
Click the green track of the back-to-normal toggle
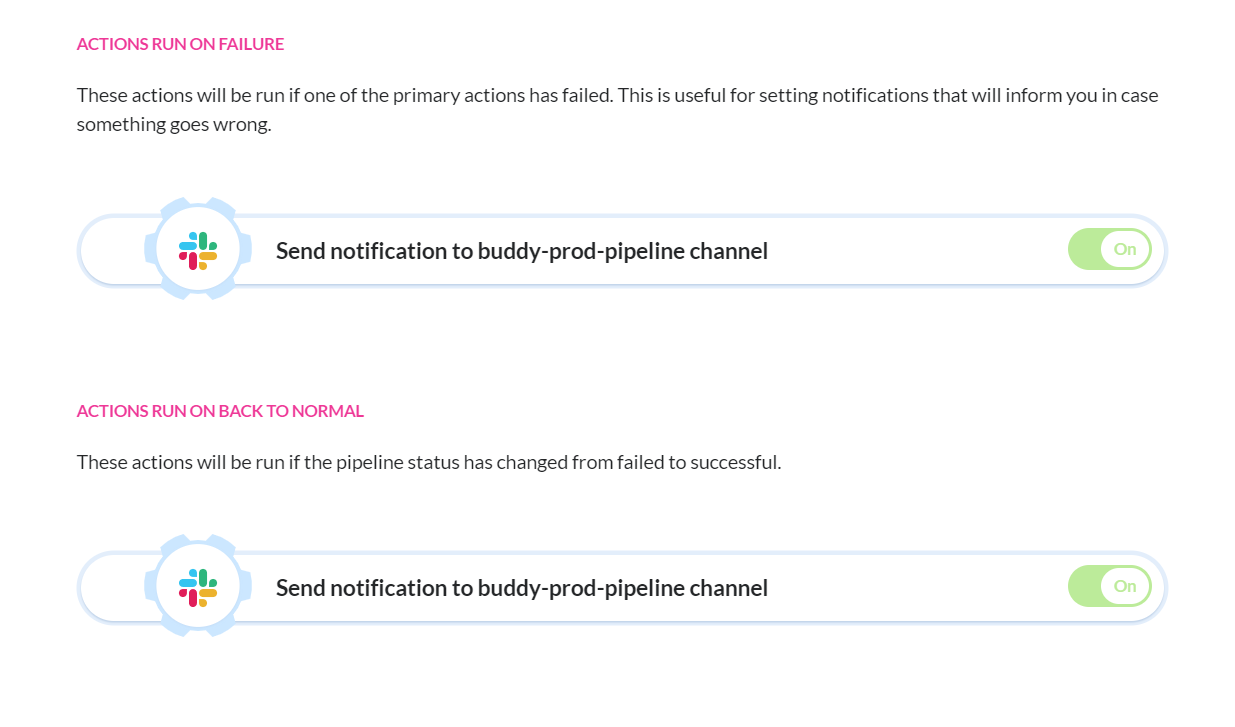(1084, 586)
